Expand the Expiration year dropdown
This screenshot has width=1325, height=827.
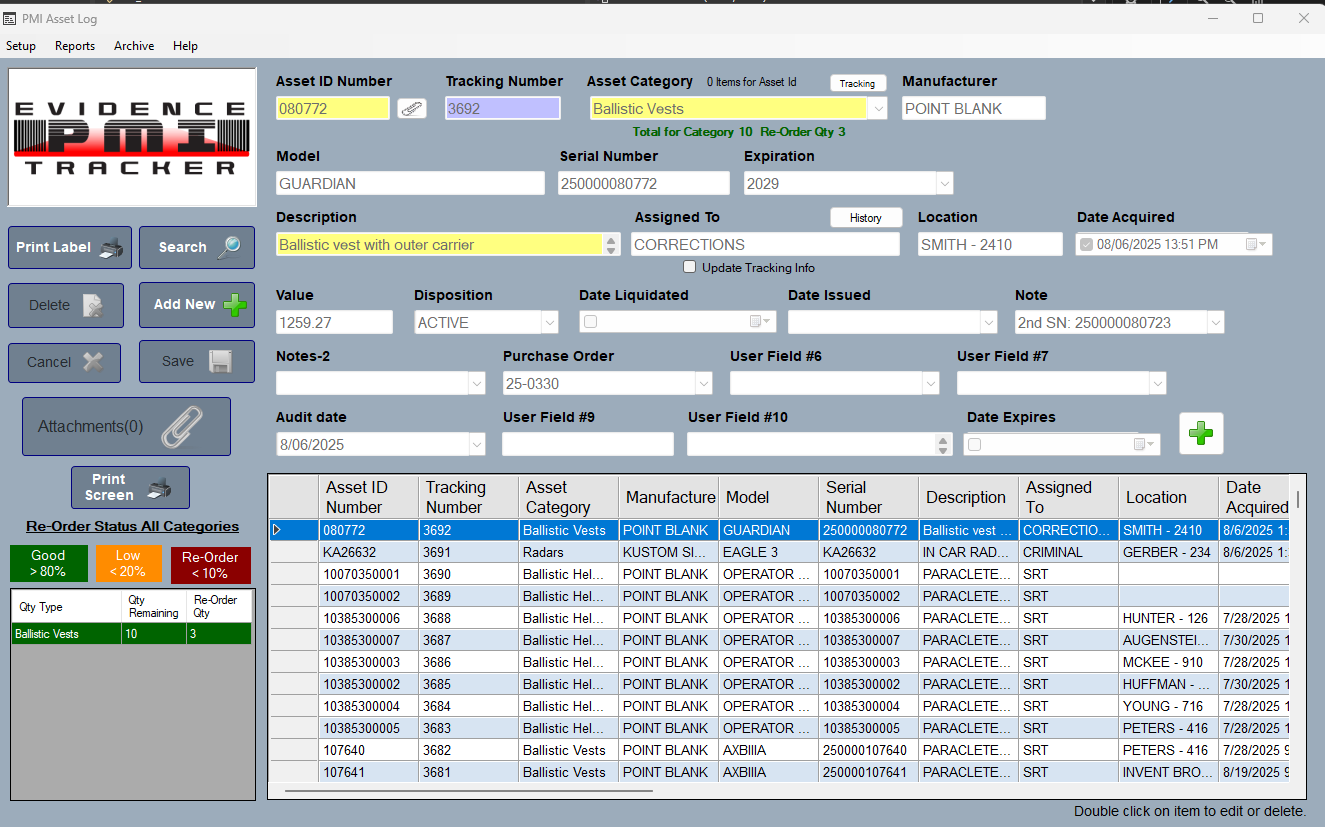[943, 184]
